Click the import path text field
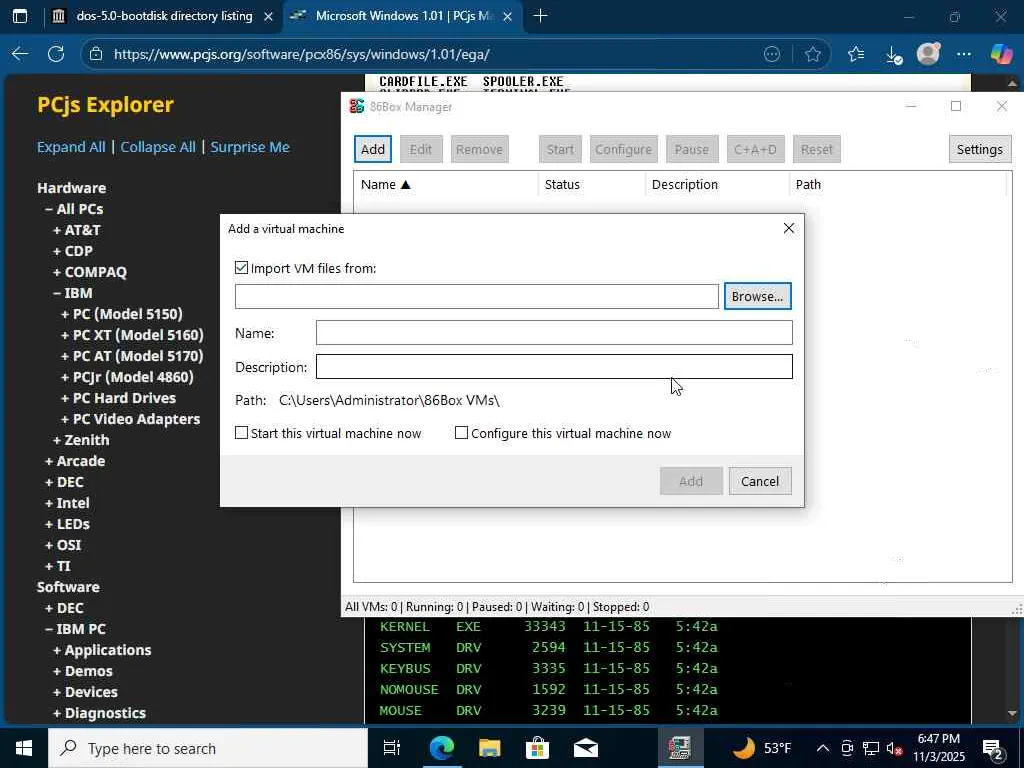1024x768 pixels. (477, 296)
